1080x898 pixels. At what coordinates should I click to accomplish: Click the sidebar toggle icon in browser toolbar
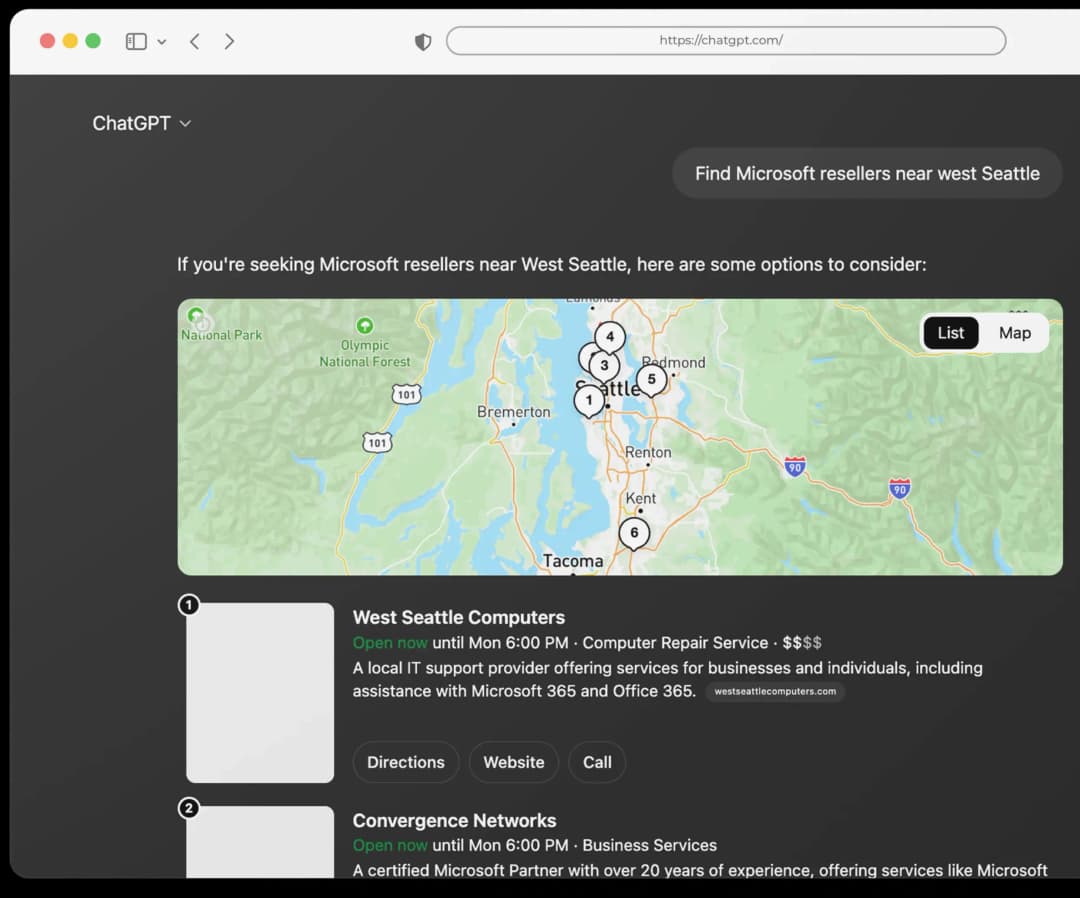(x=136, y=41)
